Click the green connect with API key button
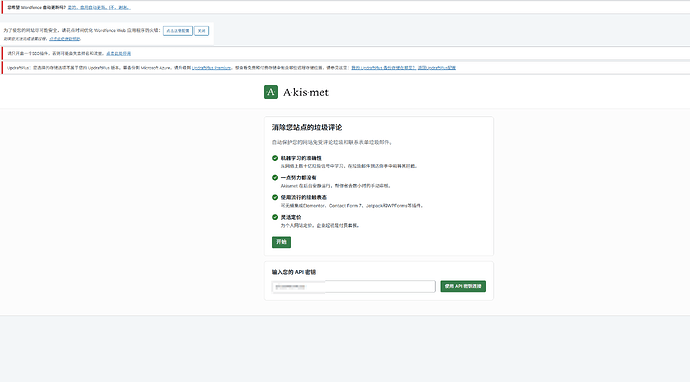690x382 pixels. point(463,286)
